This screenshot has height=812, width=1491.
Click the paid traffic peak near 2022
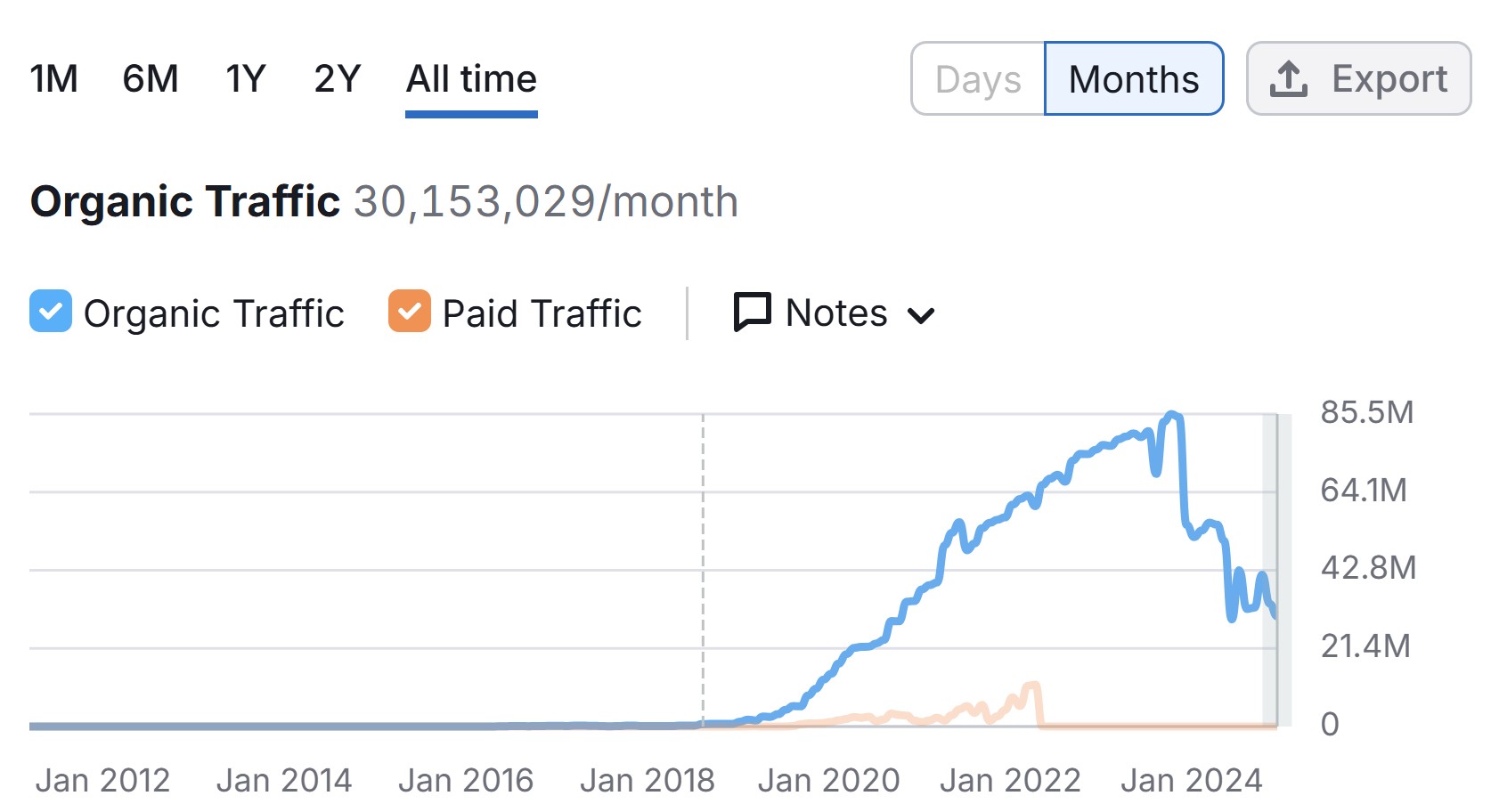click(1032, 685)
